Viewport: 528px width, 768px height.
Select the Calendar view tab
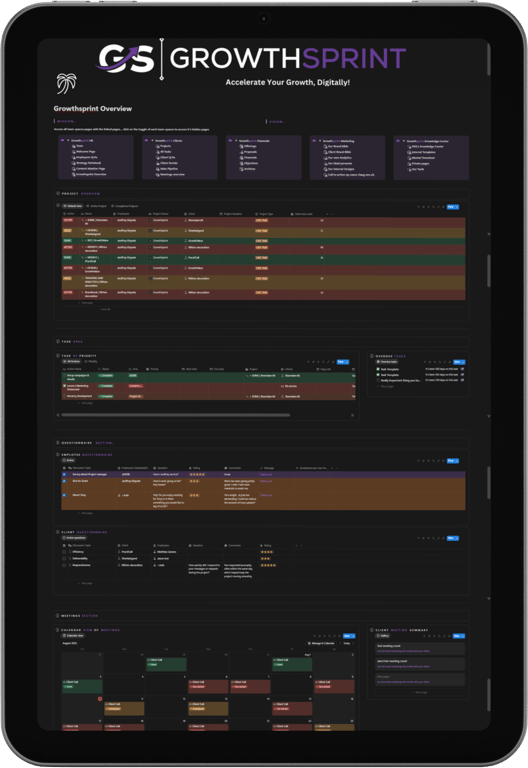tap(73, 636)
